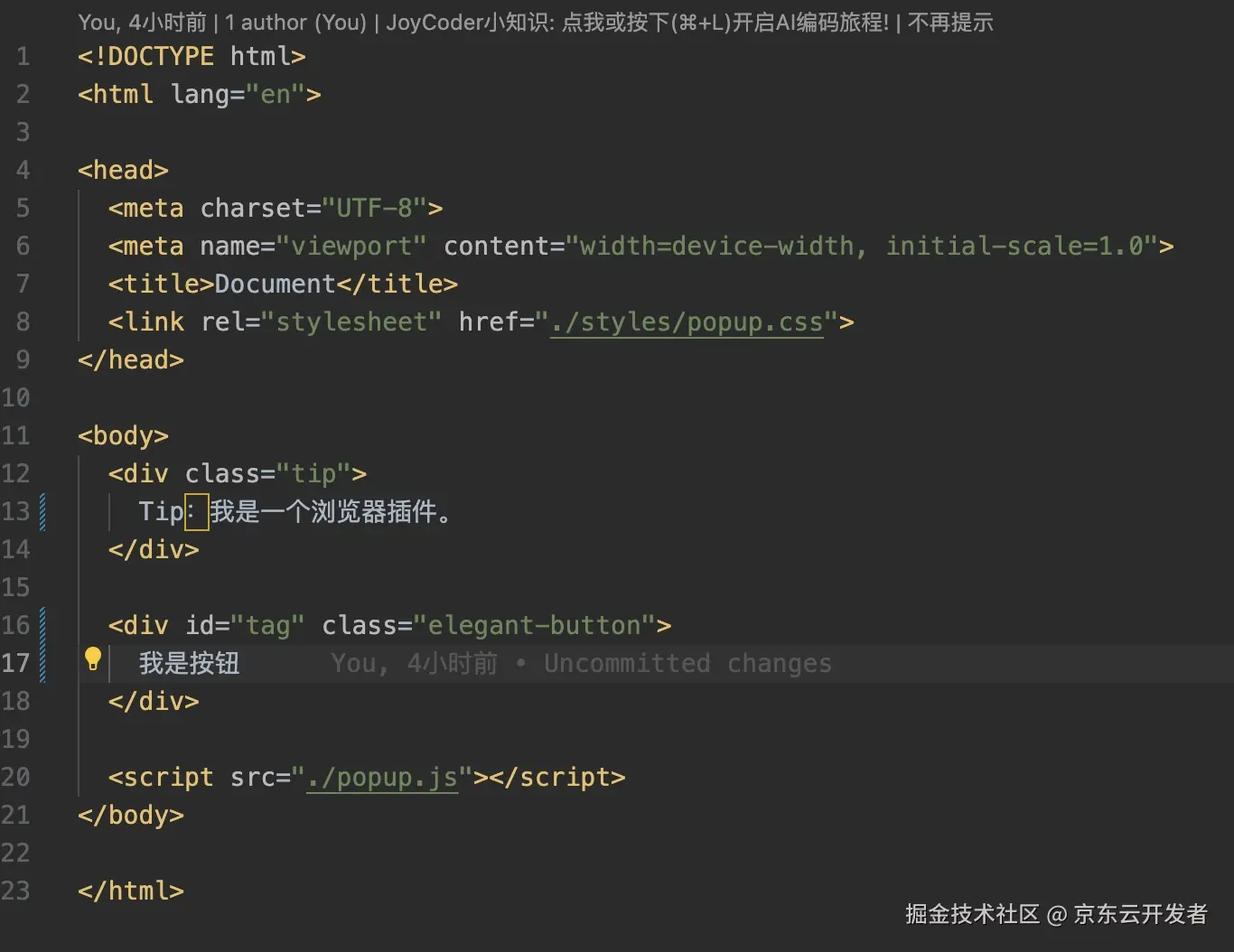Click the id="tag" attribute on line 16

click(x=245, y=626)
